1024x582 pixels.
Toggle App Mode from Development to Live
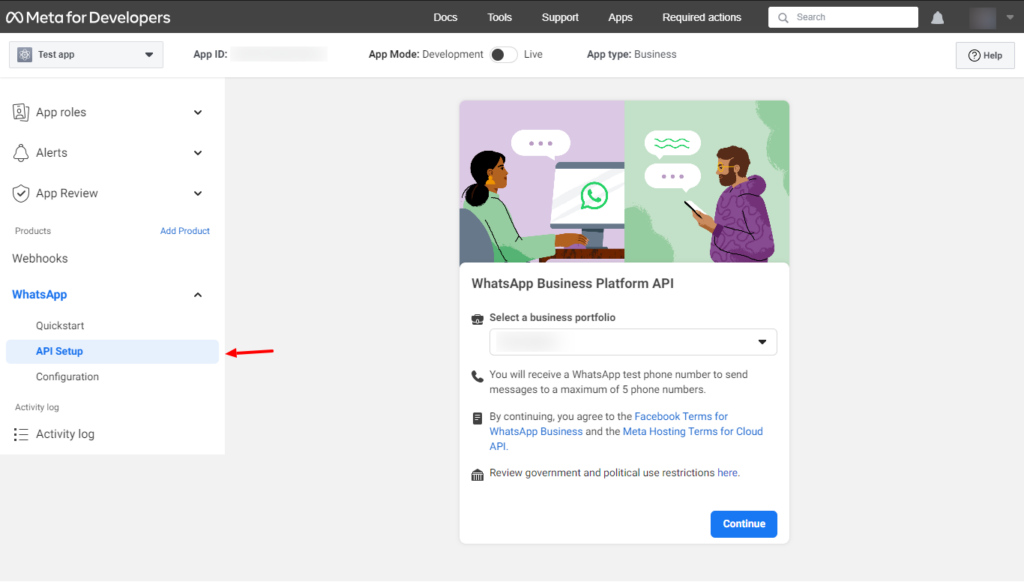click(x=503, y=55)
